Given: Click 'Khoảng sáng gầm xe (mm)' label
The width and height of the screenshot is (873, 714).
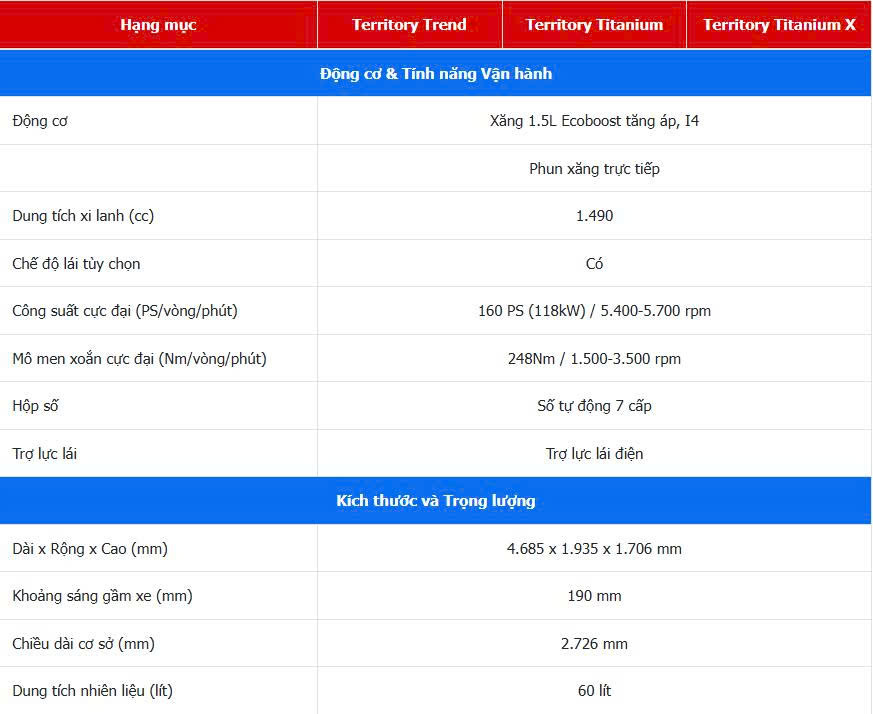Looking at the screenshot, I should tap(102, 596).
